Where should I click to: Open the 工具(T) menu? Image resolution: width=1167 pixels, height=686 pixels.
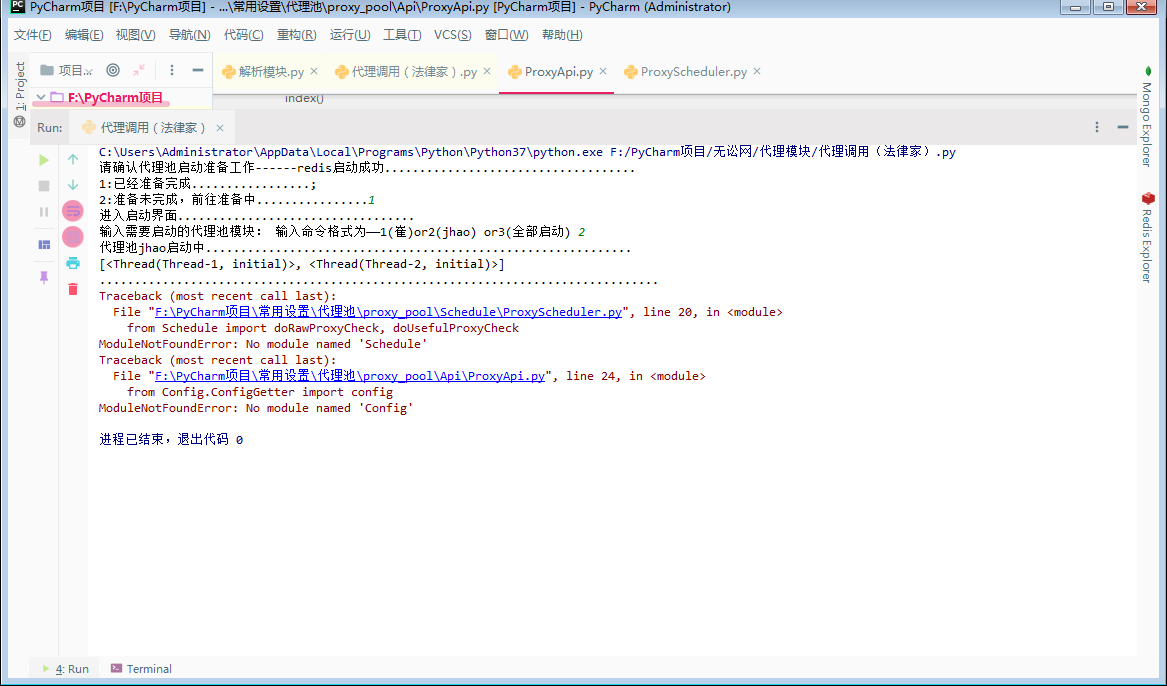402,35
